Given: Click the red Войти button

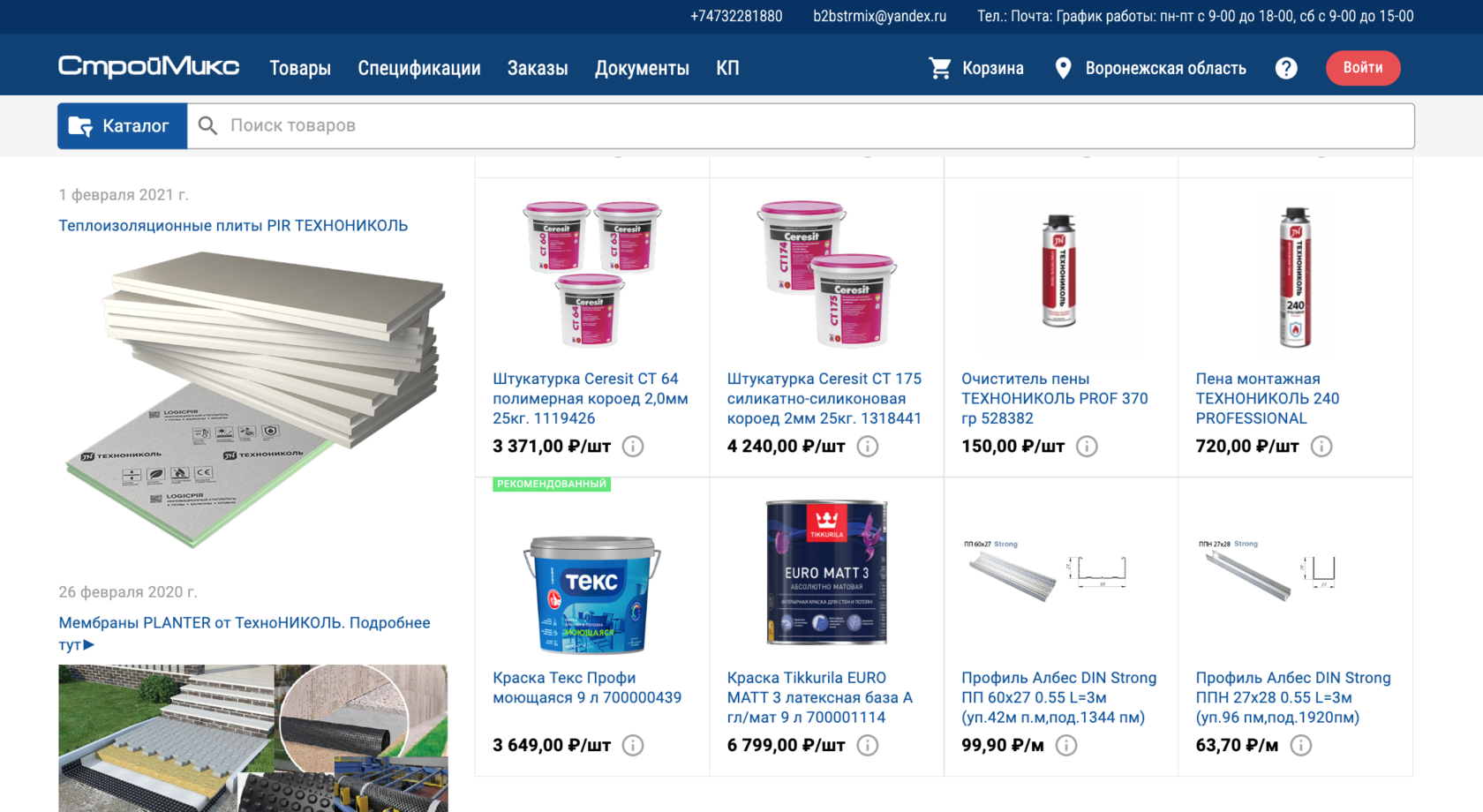Looking at the screenshot, I should [1363, 68].
